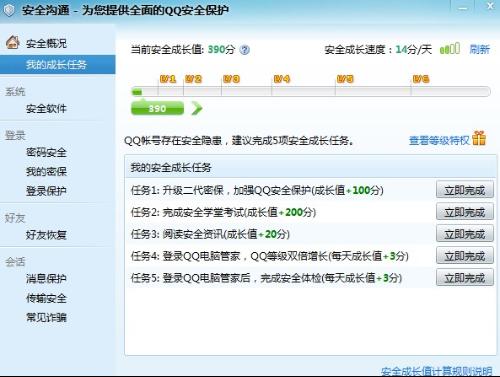Open 安全软件 under 系统
Screen dimensions: 500x377
46,108
